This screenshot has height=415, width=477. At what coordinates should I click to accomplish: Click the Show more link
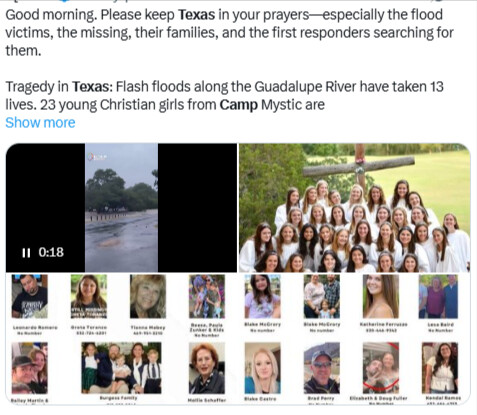(40, 123)
